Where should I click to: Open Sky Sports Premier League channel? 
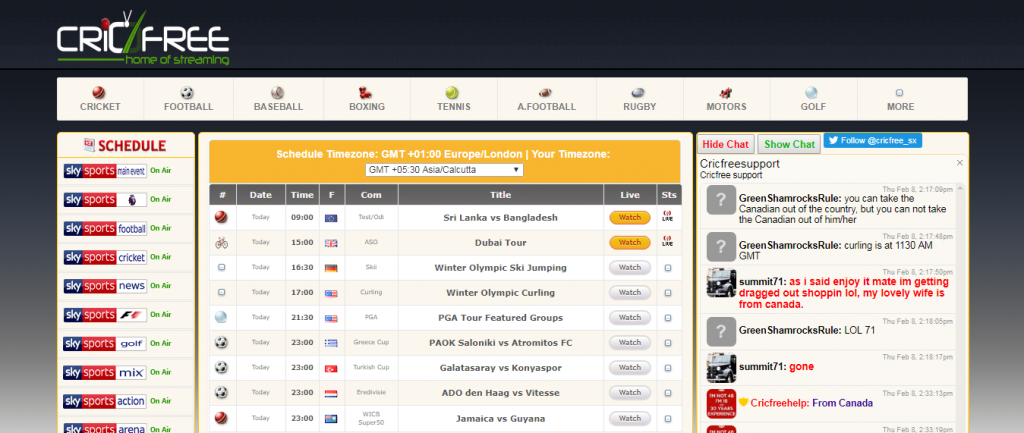pyautogui.click(x=105, y=200)
